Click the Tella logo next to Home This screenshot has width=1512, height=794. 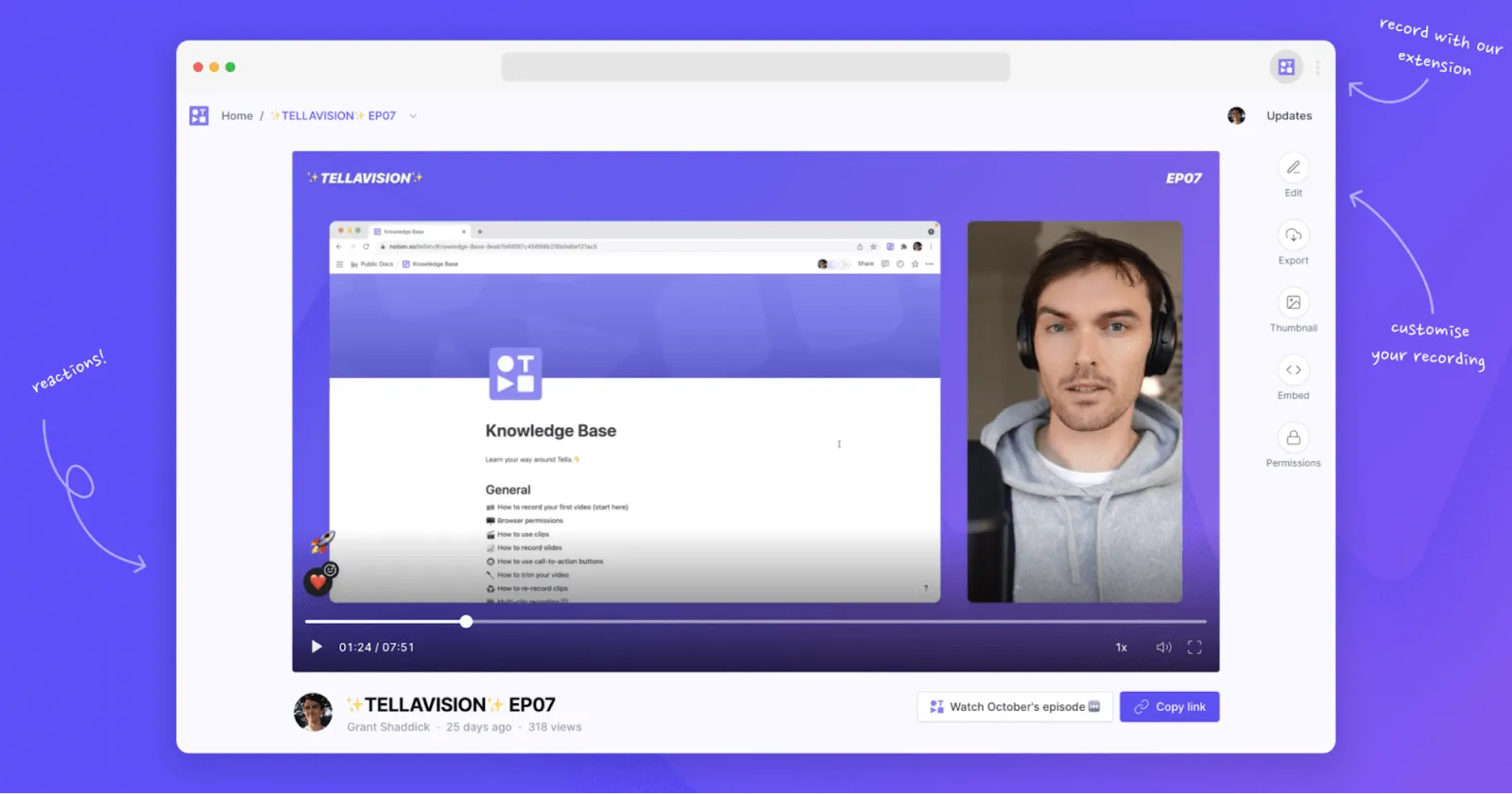pos(198,115)
